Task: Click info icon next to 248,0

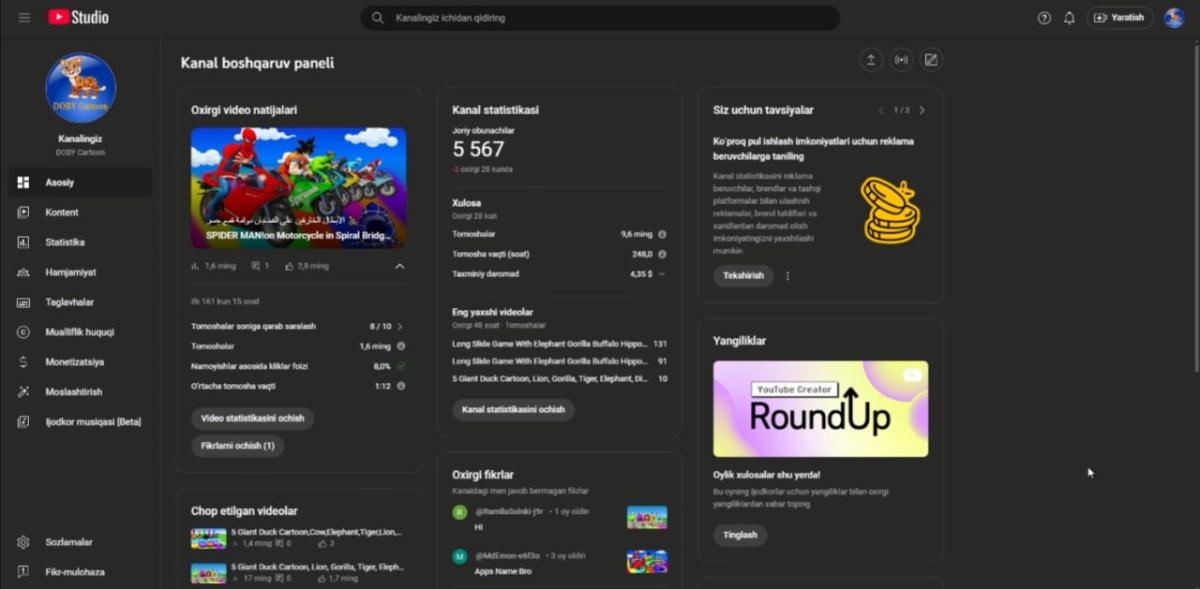Action: pyautogui.click(x=662, y=254)
